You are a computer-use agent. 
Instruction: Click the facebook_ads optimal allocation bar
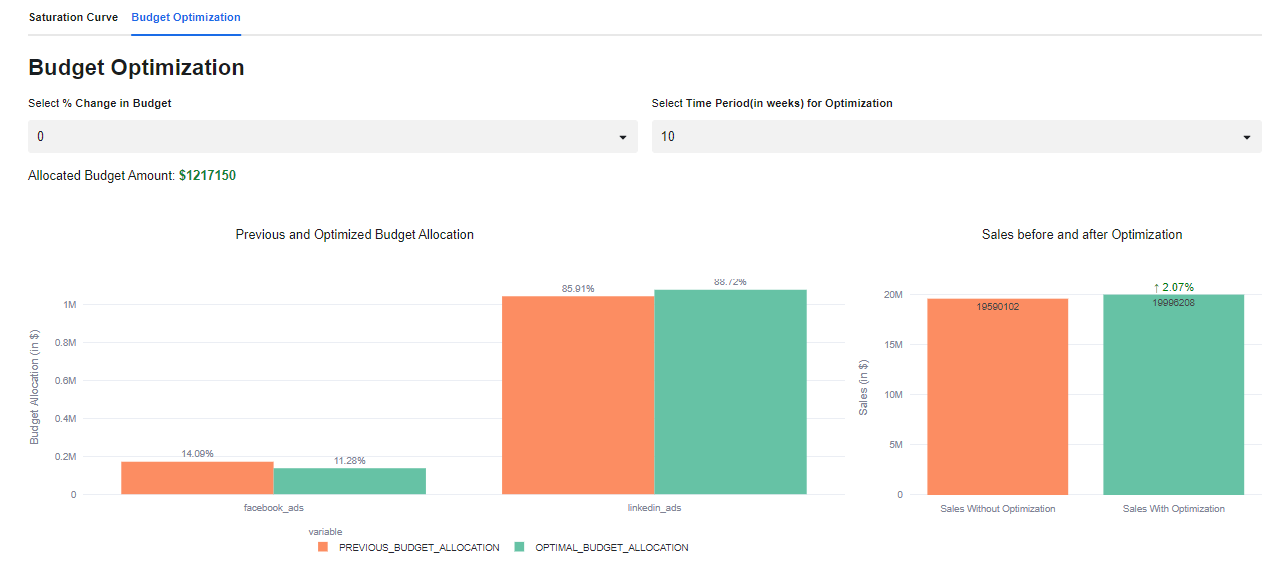[349, 481]
